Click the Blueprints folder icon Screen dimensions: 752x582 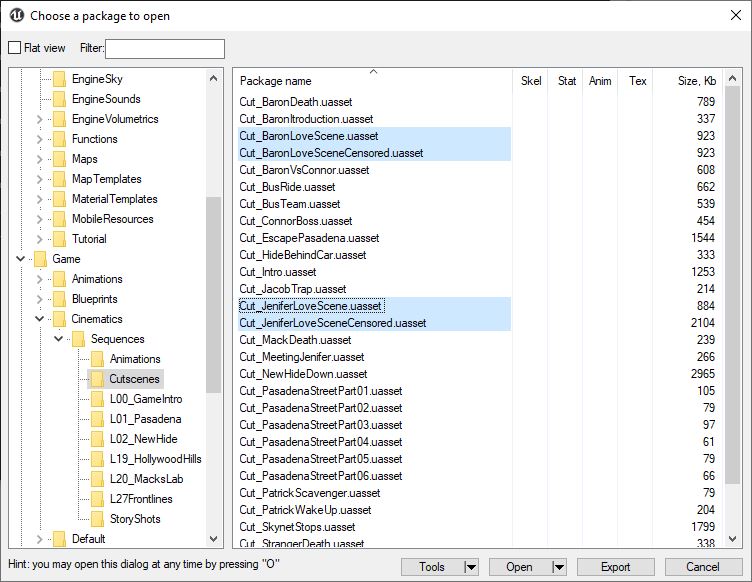(x=59, y=299)
